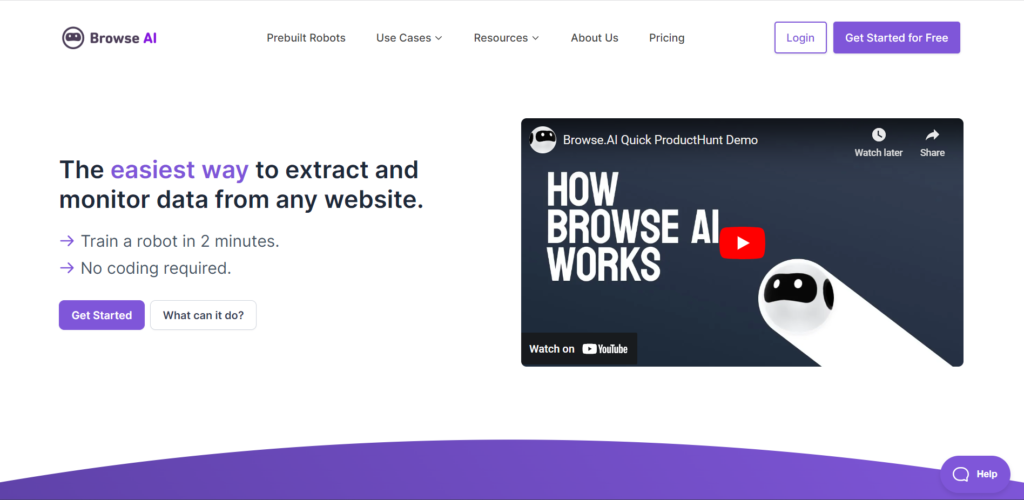This screenshot has width=1024, height=500.
Task: Play the YouTube demo video
Action: tap(742, 243)
